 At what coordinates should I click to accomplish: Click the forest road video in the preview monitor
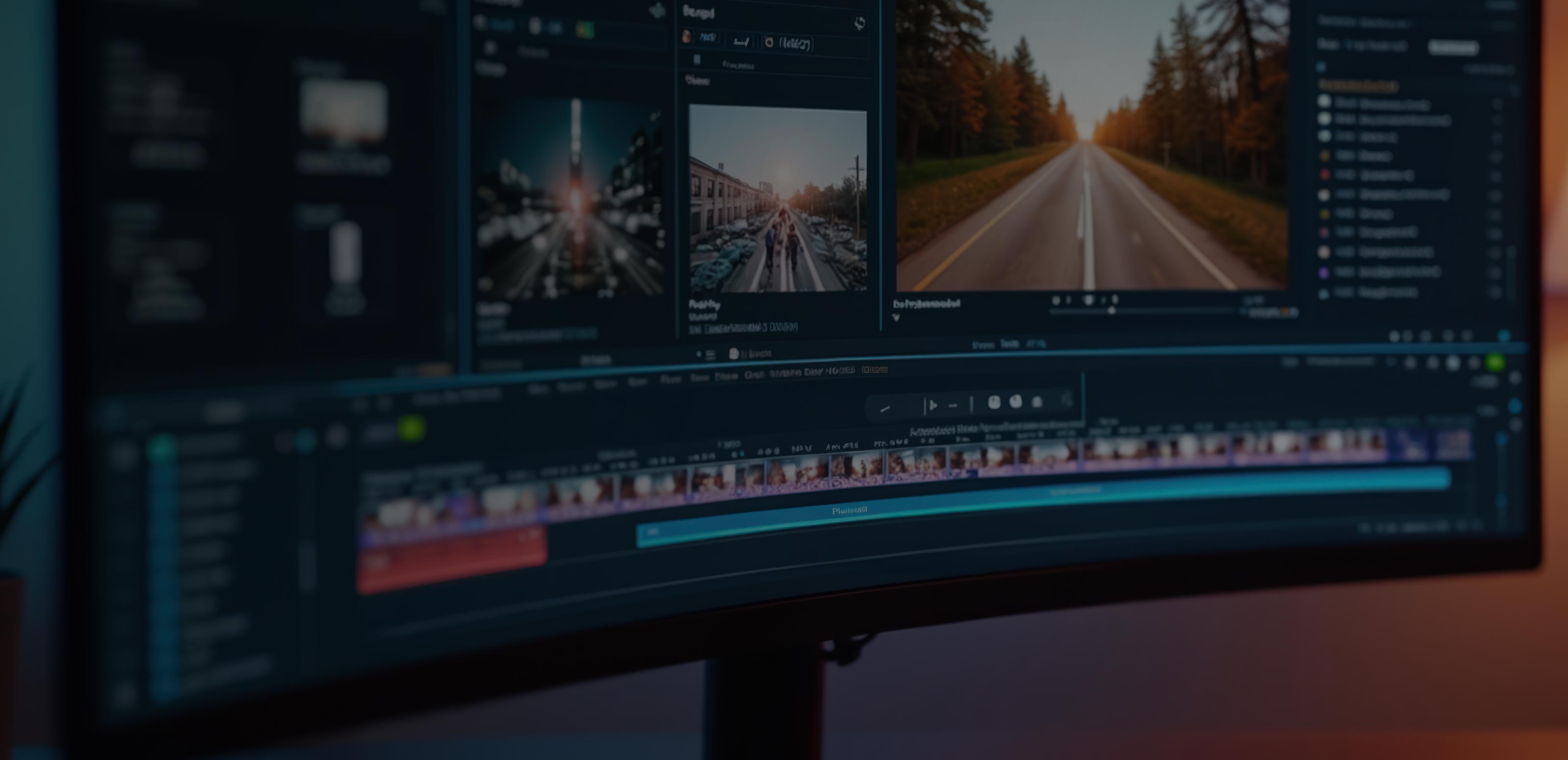point(1092,145)
